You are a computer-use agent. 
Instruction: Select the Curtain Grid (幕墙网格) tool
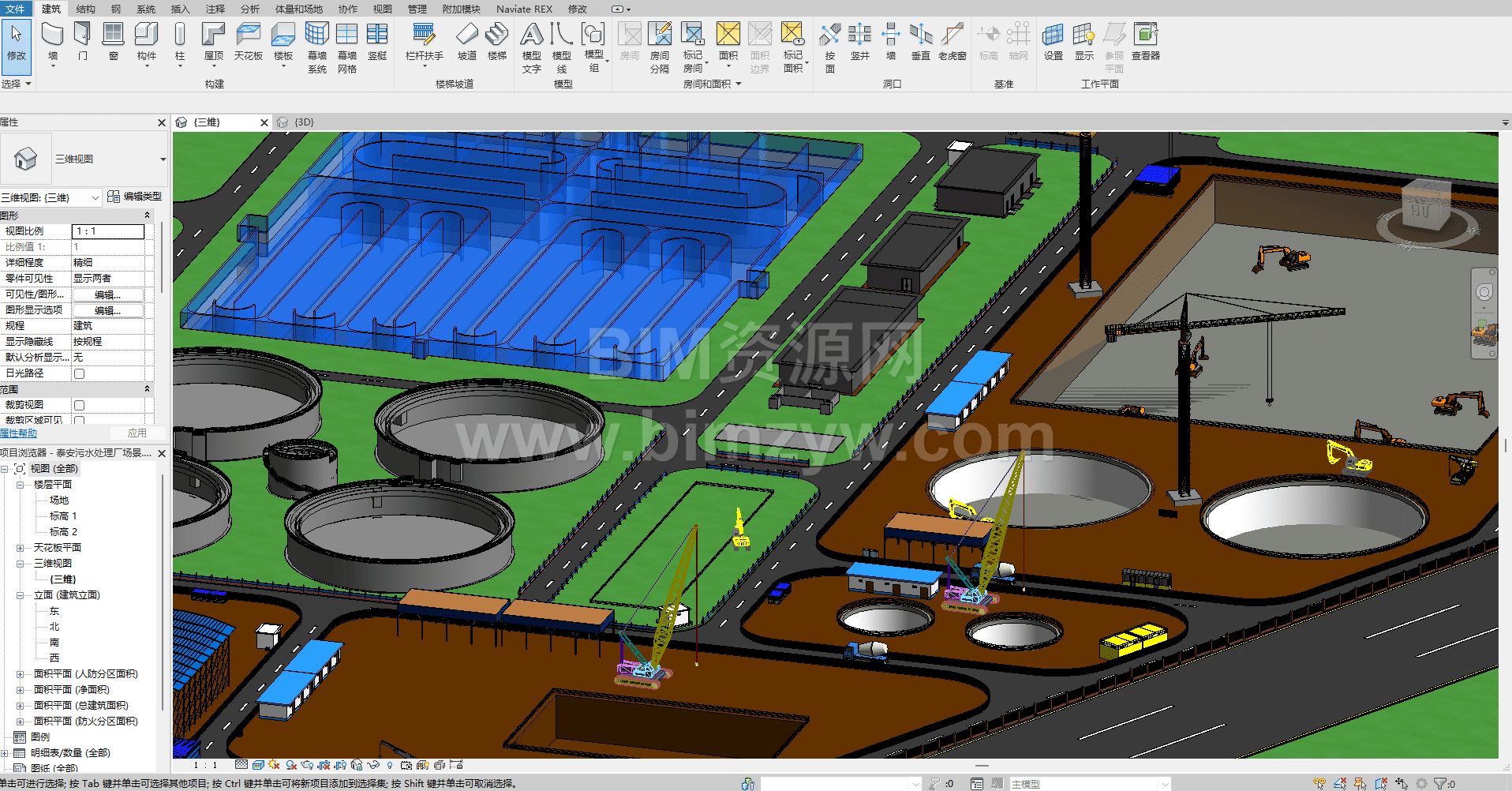pos(347,47)
